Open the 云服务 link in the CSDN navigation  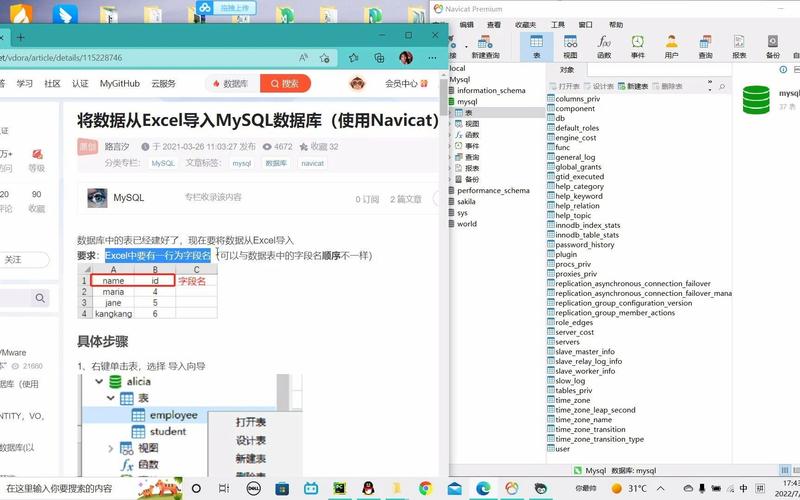163,83
